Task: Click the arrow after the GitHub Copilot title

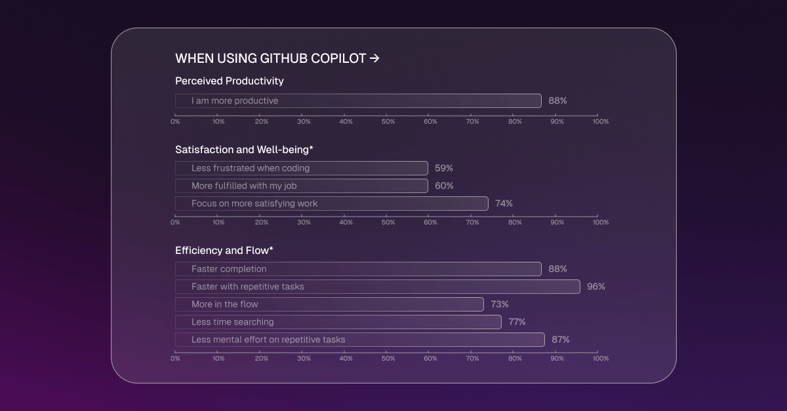Action: (375, 59)
